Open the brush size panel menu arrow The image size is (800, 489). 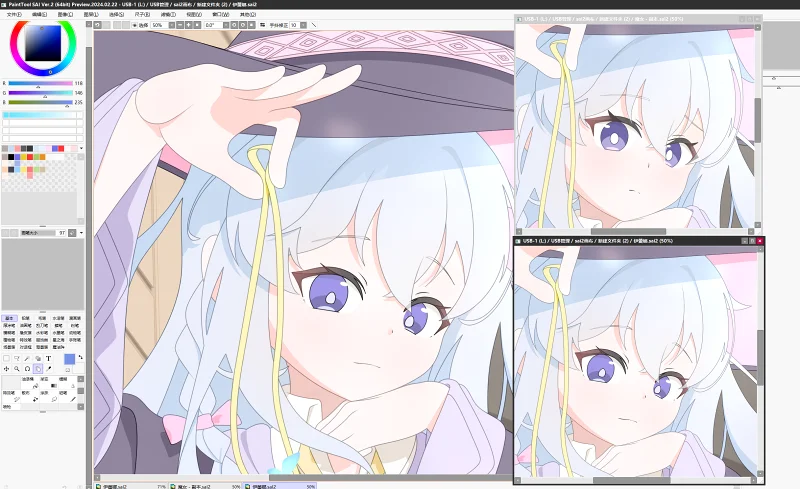pos(82,233)
